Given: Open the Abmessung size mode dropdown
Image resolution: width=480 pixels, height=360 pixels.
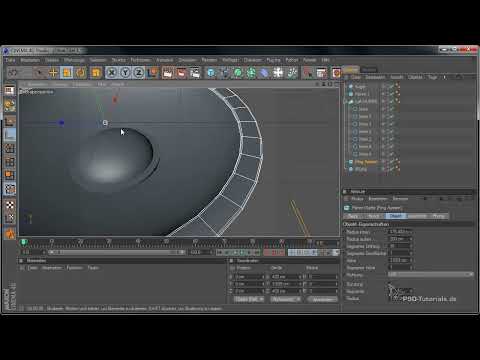Looking at the screenshot, I should [285, 299].
